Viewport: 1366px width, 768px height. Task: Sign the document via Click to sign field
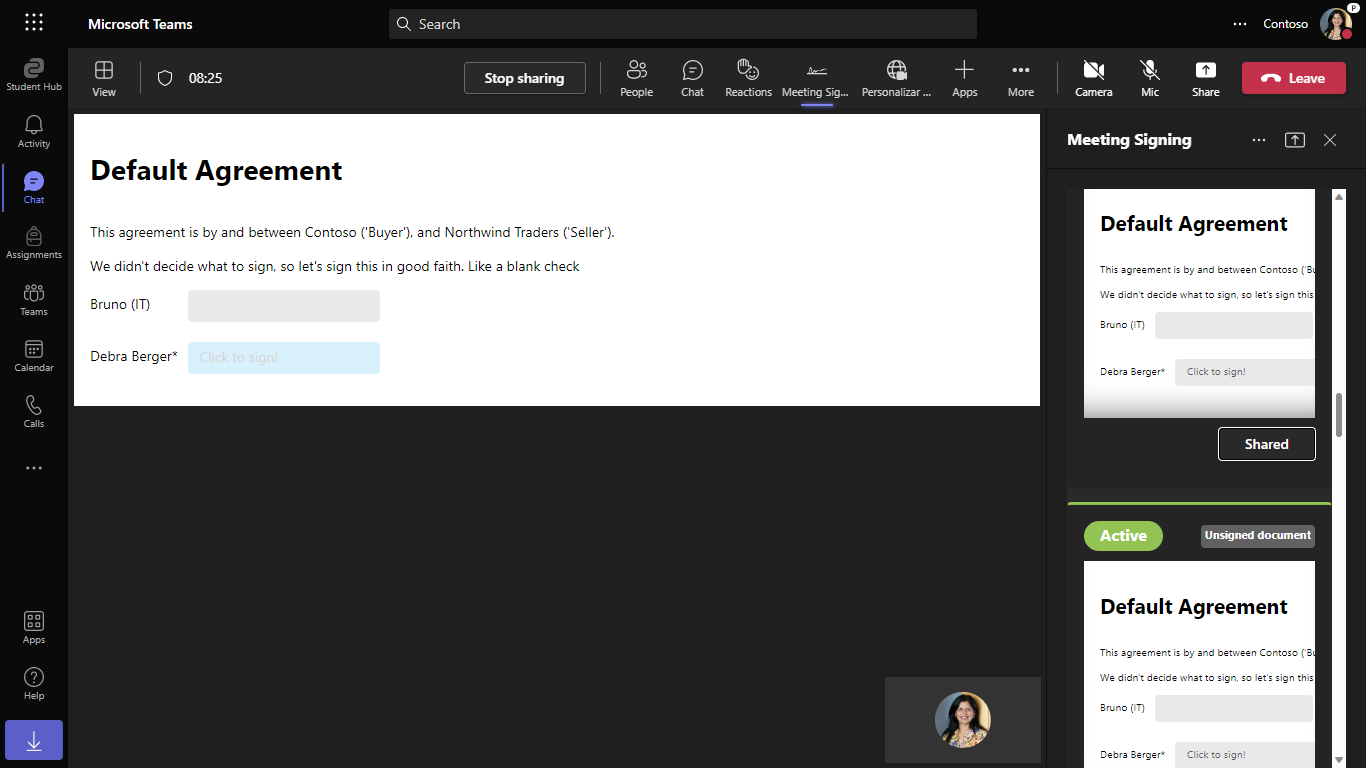point(283,357)
